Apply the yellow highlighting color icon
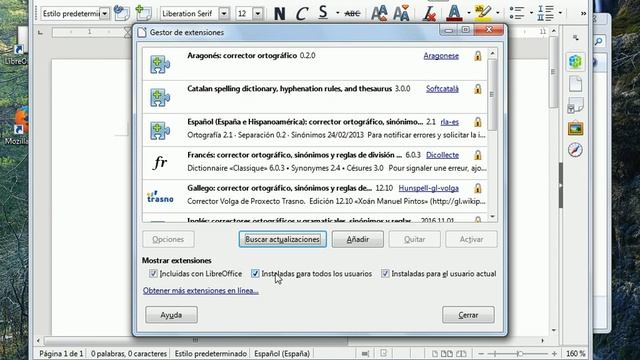The width and height of the screenshot is (640, 360). point(483,13)
